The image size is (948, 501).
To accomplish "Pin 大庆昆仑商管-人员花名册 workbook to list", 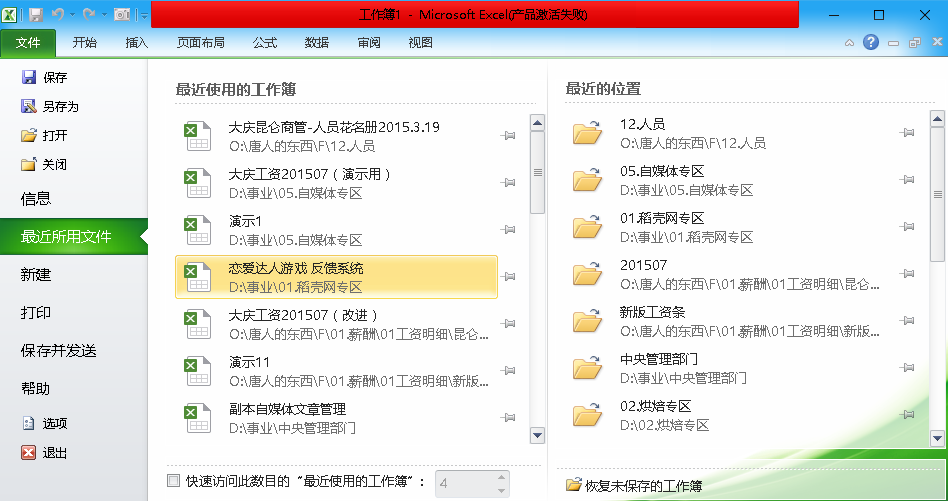I will [x=508, y=135].
